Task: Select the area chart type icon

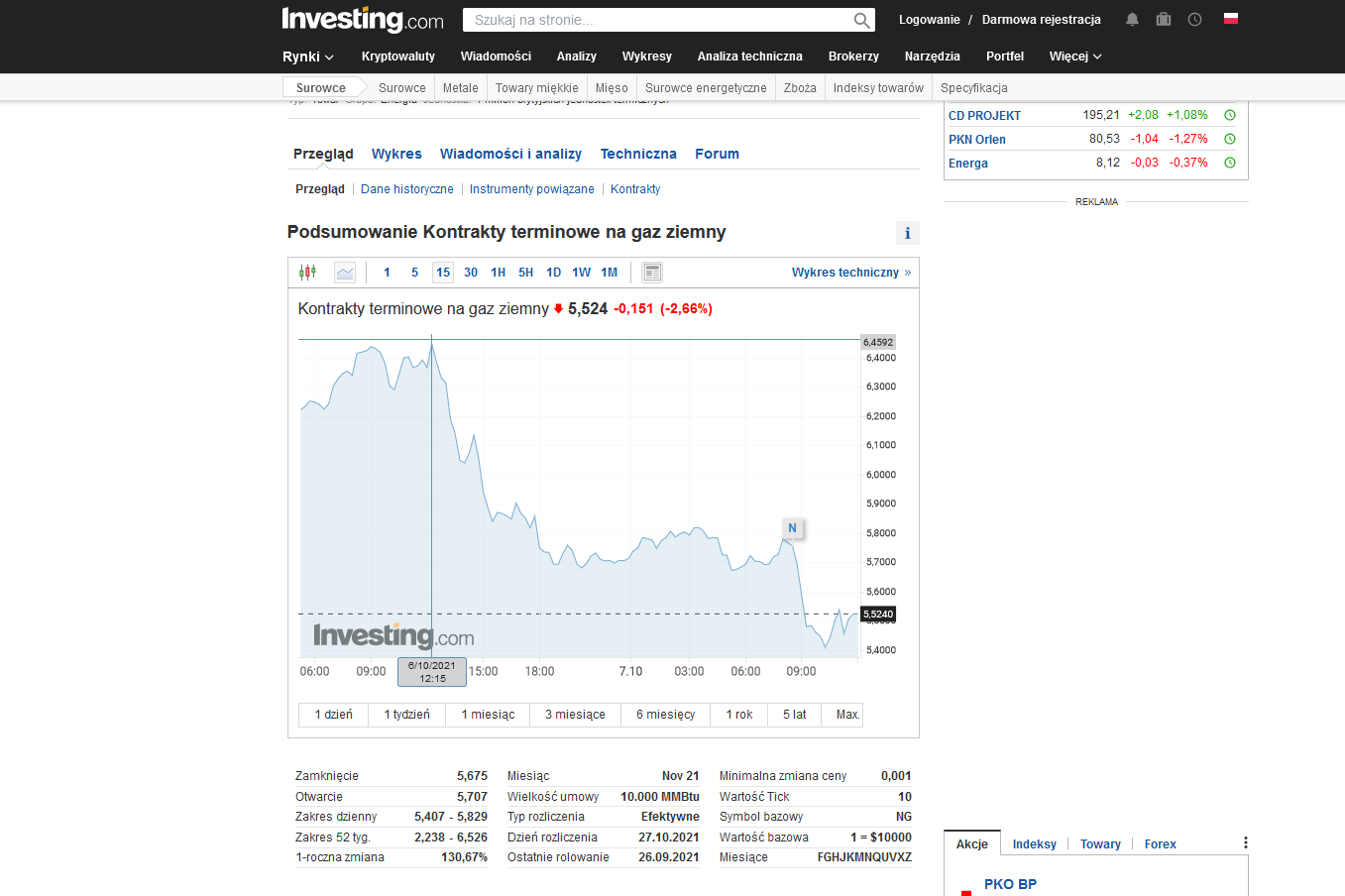Action: pyautogui.click(x=345, y=273)
